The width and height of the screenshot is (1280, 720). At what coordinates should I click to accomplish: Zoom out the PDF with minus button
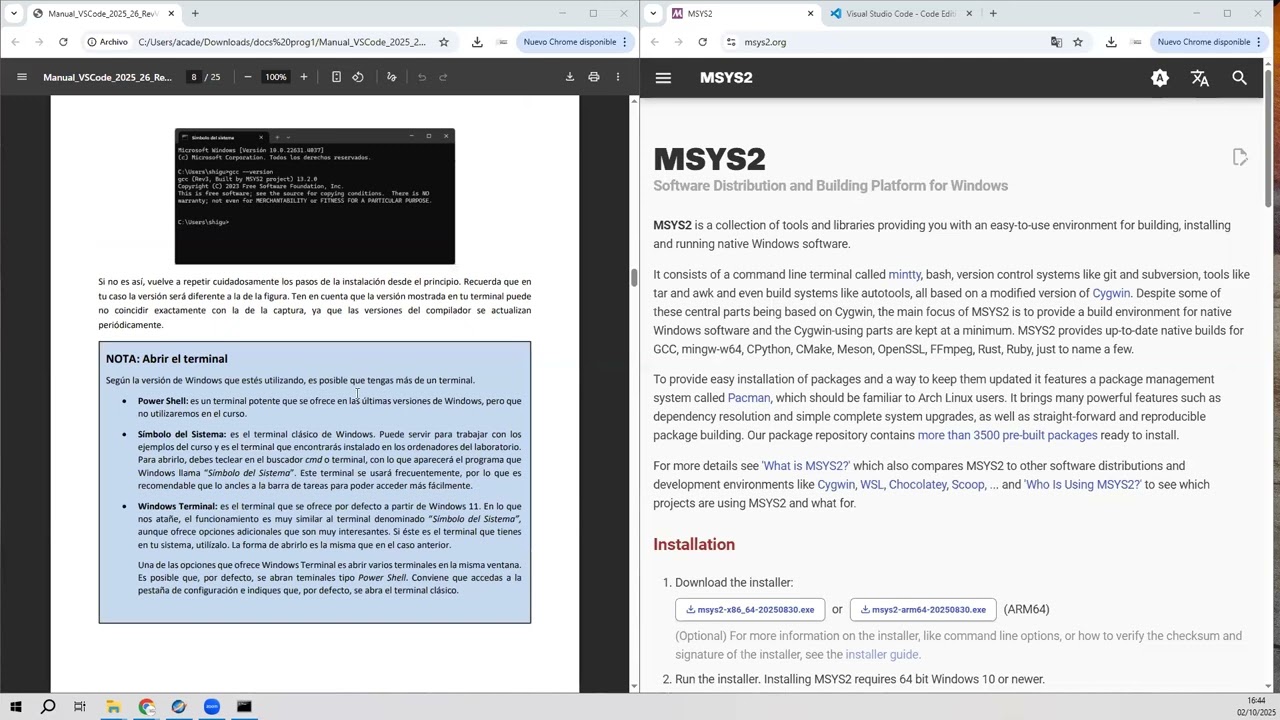(248, 77)
